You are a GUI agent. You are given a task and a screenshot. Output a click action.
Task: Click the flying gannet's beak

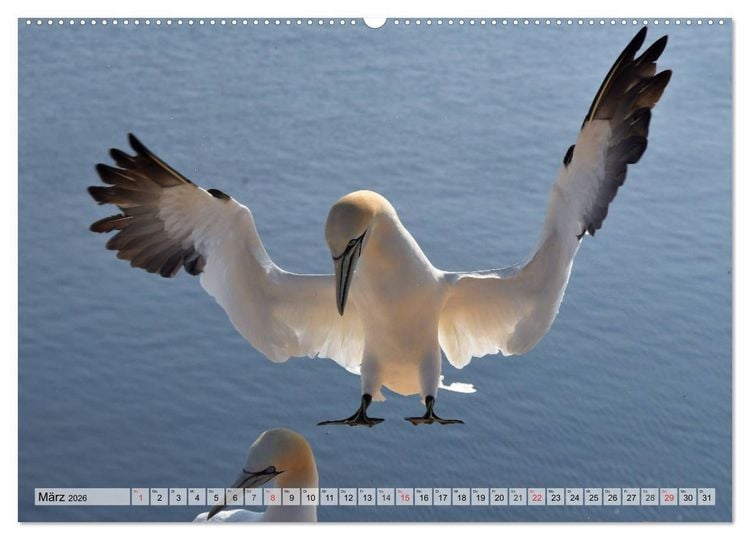pos(348,273)
